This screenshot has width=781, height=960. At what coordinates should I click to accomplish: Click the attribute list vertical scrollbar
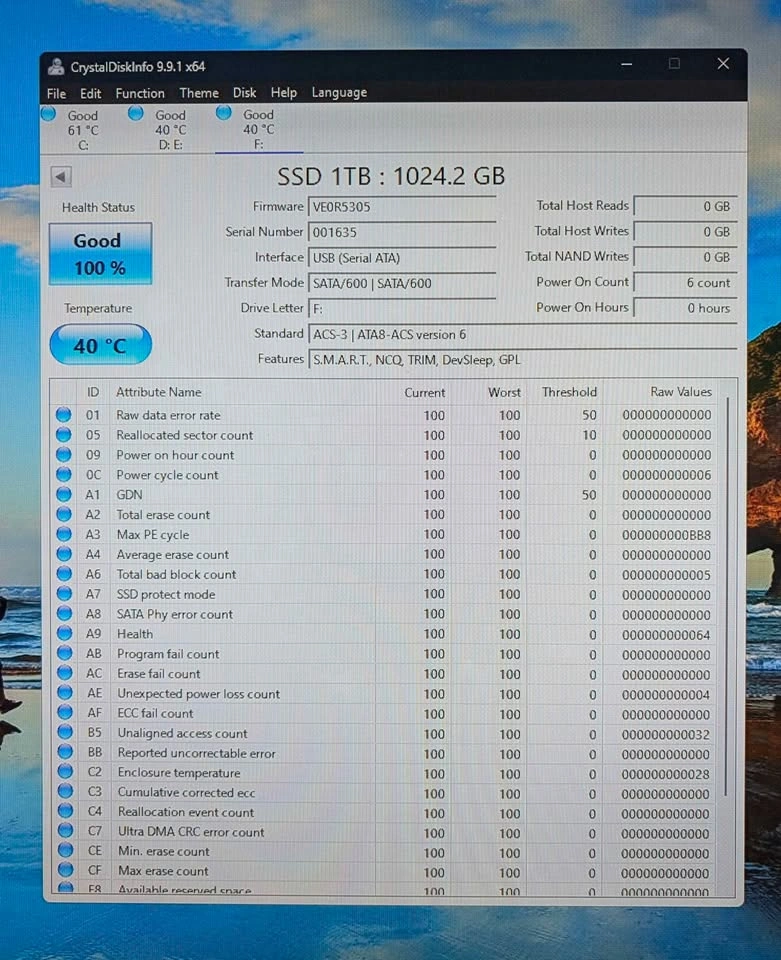727,597
